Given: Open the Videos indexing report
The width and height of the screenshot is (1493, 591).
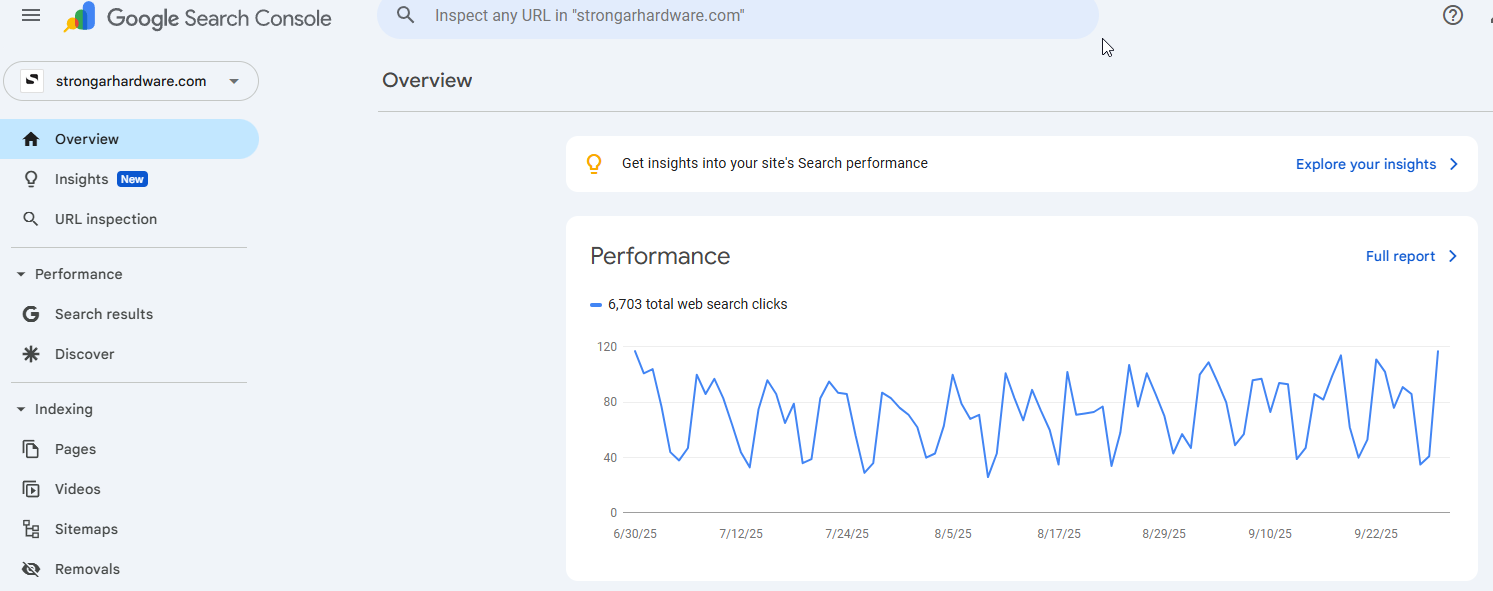Looking at the screenshot, I should (x=77, y=489).
